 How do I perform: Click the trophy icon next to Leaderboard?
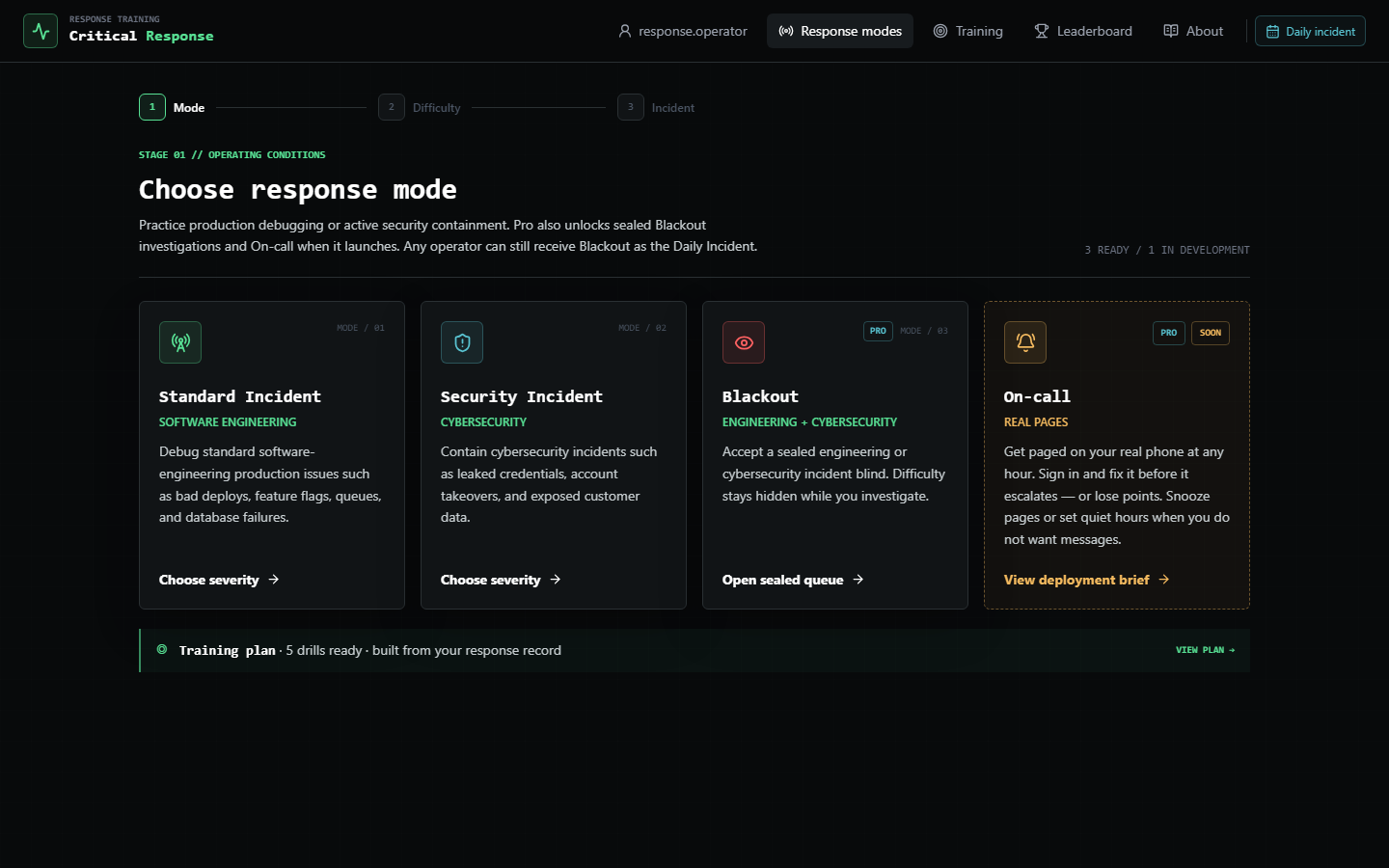pos(1042,31)
